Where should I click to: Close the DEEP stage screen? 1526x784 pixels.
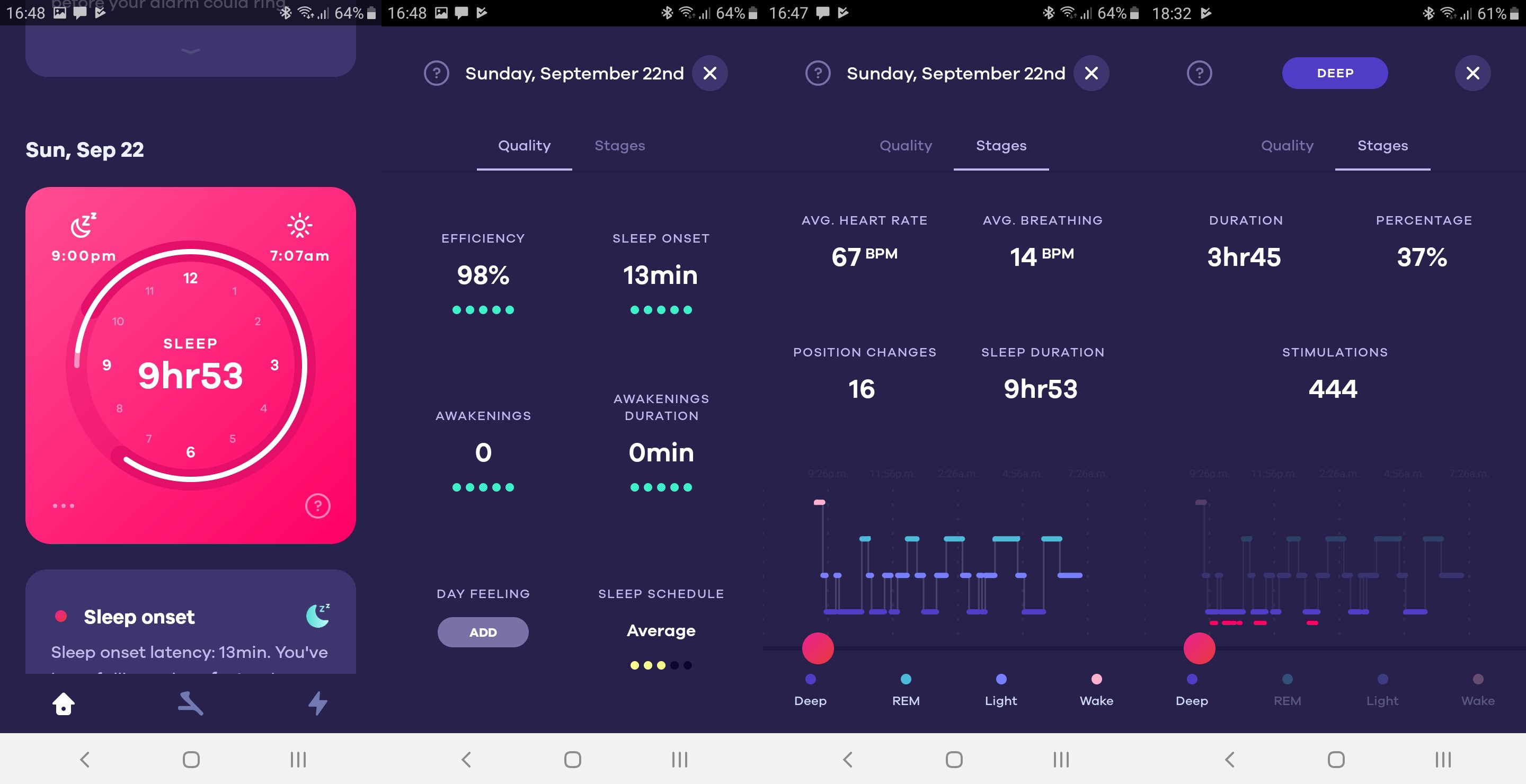coord(1472,74)
